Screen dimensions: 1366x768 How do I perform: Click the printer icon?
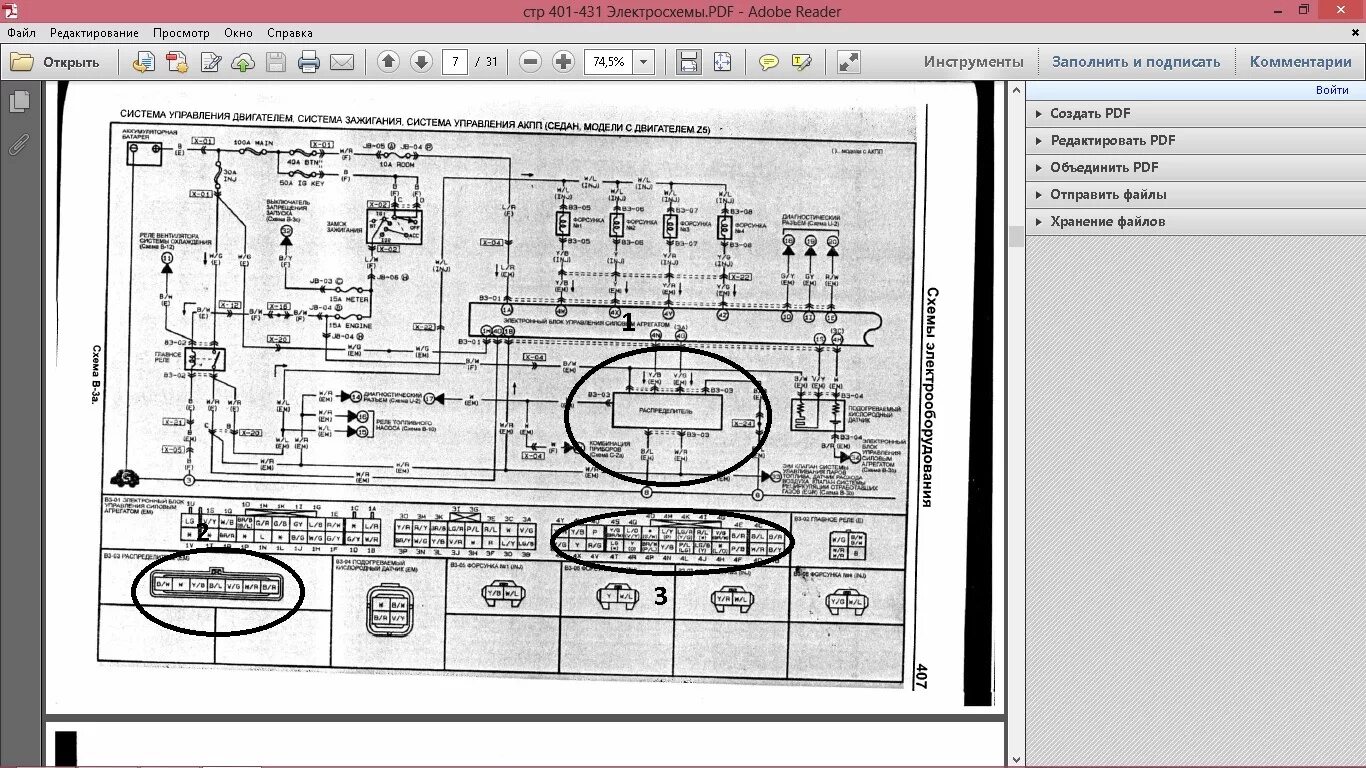[309, 62]
